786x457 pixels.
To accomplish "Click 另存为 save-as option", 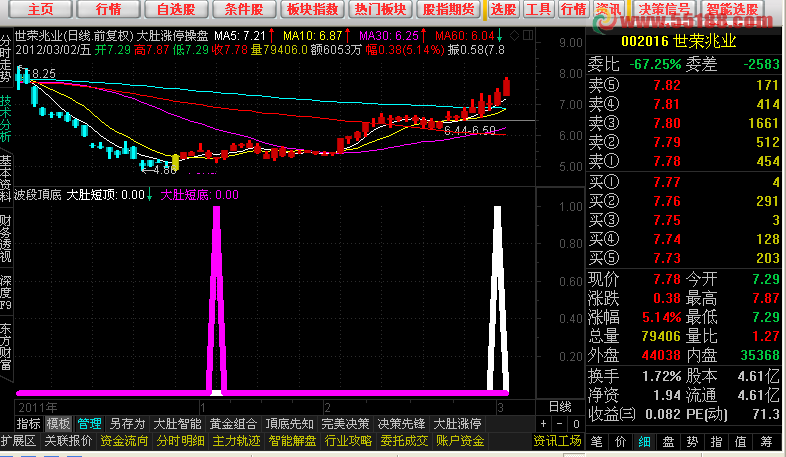I will tap(127, 424).
